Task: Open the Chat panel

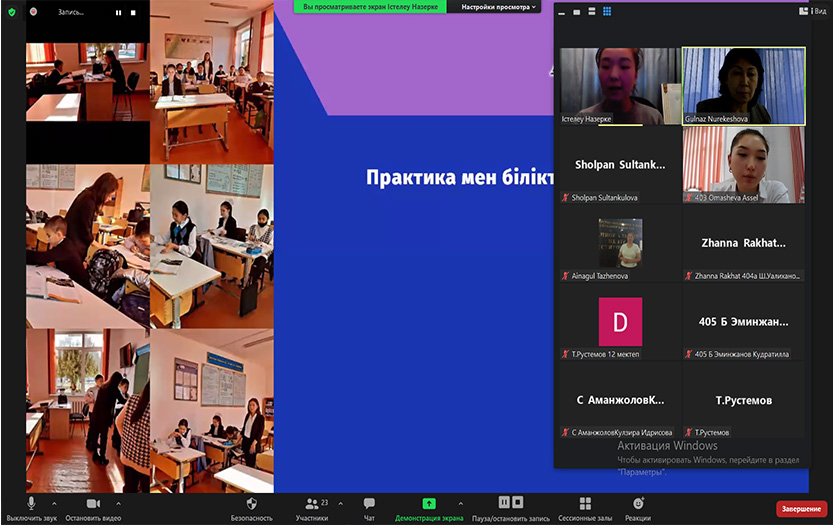Action: (369, 506)
